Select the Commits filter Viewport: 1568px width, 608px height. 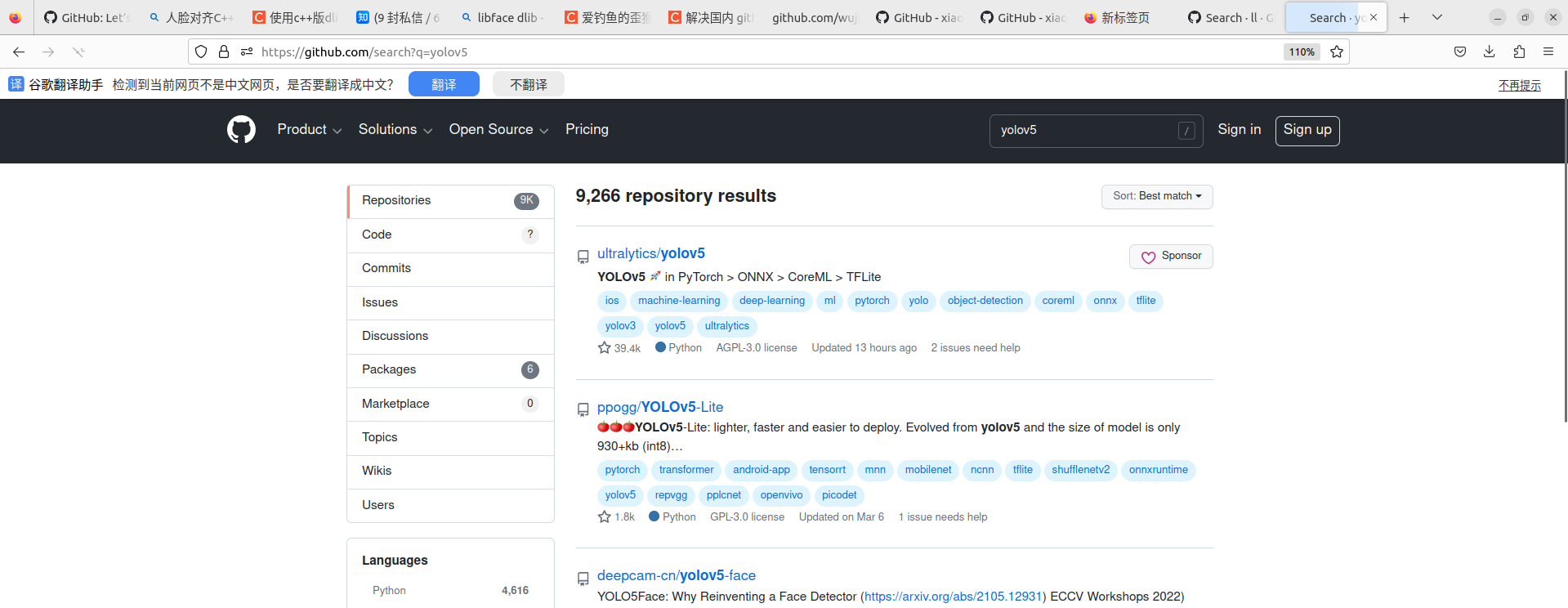pyautogui.click(x=450, y=269)
